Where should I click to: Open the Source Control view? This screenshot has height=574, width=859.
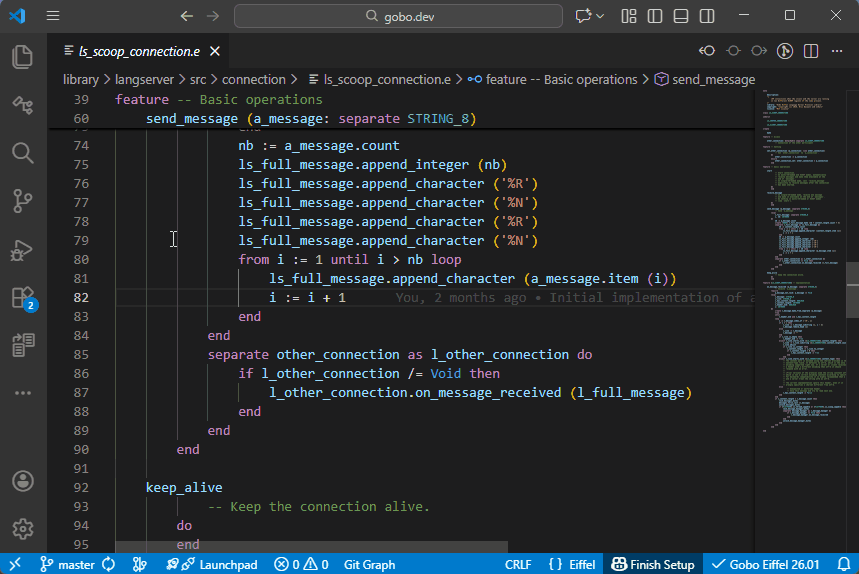coord(23,201)
